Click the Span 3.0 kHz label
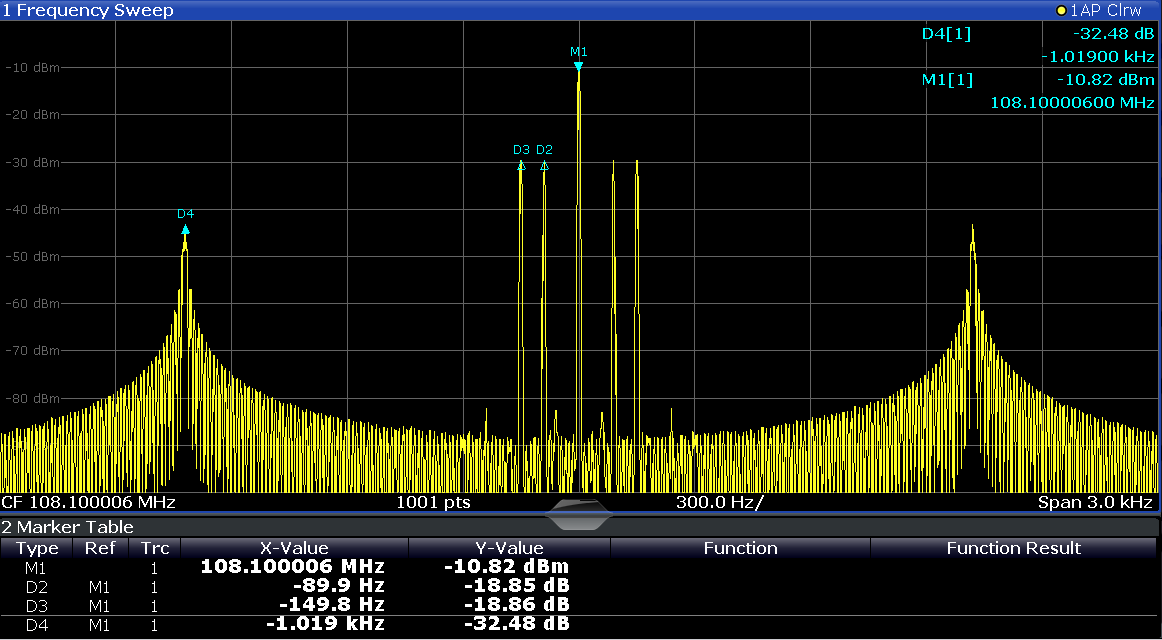Viewport: 1162px width, 640px height. 1095,501
